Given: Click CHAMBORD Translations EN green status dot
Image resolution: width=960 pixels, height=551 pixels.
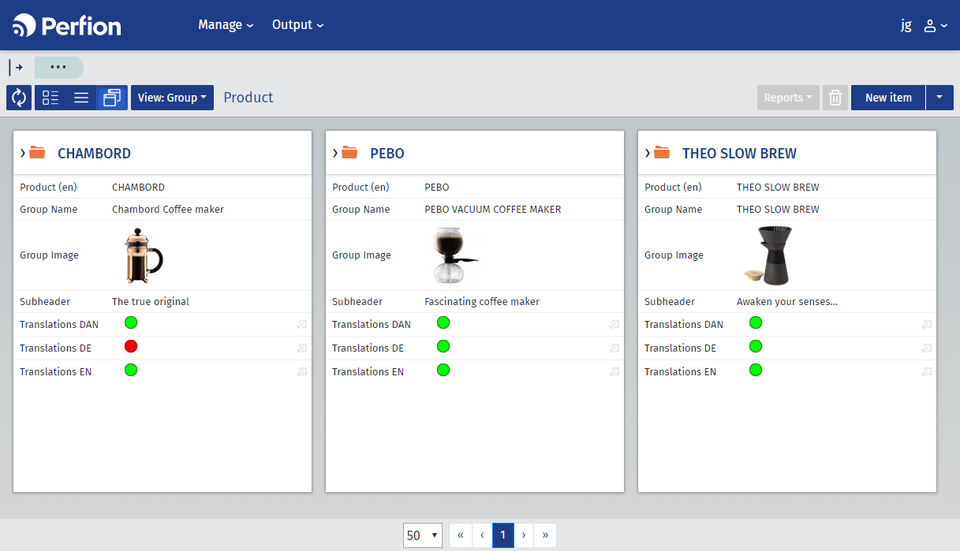Looking at the screenshot, I should click(x=131, y=370).
